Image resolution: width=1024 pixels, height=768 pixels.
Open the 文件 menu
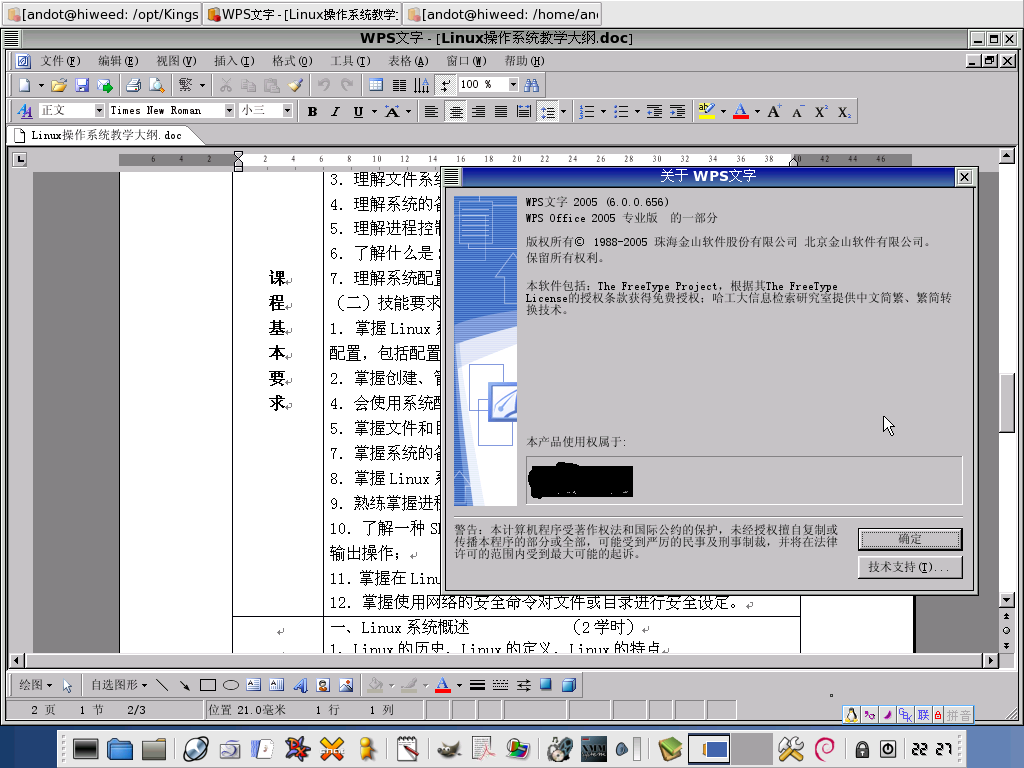coord(60,61)
